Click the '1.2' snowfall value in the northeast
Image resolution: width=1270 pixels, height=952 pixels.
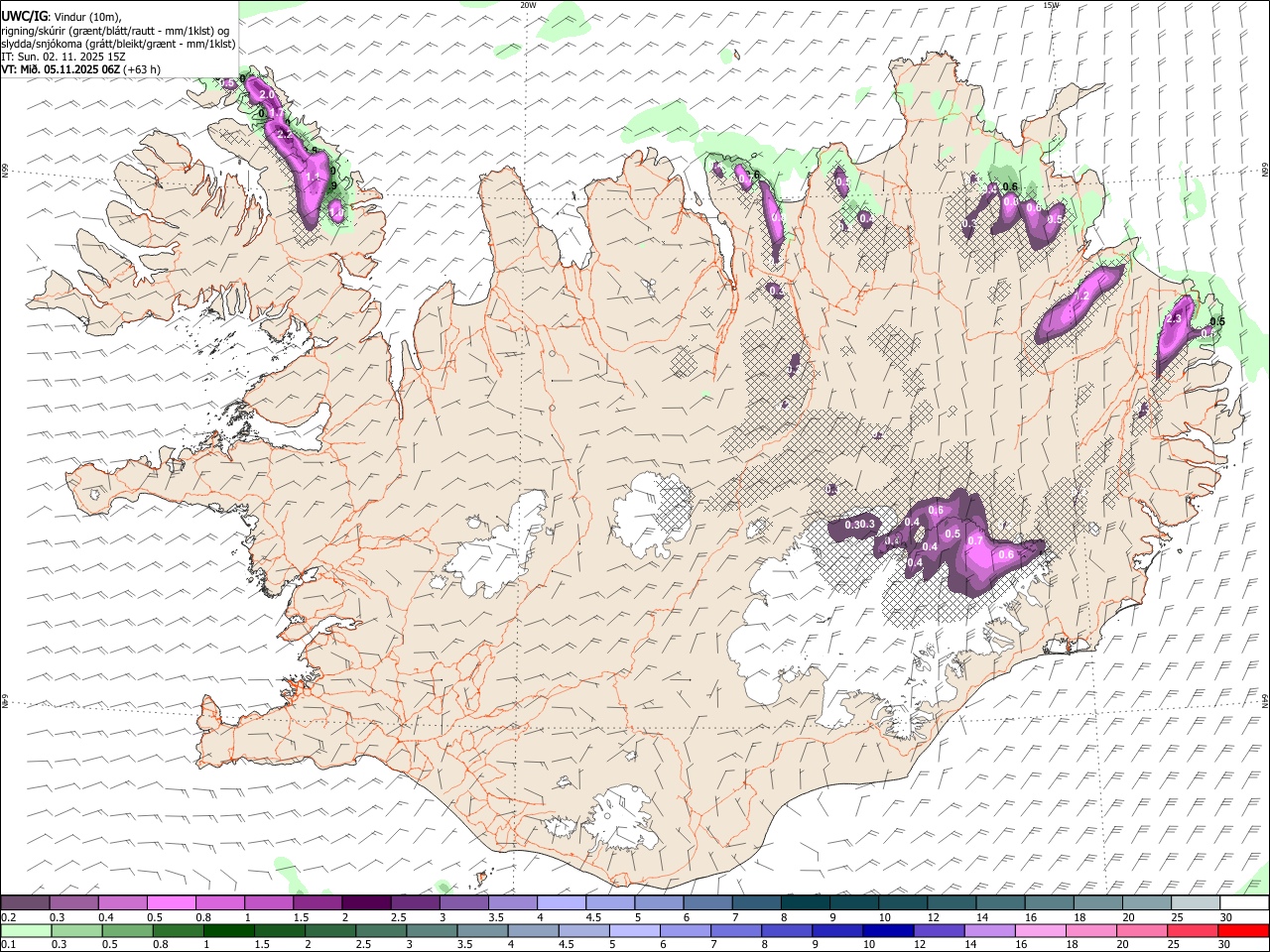pyautogui.click(x=1082, y=297)
